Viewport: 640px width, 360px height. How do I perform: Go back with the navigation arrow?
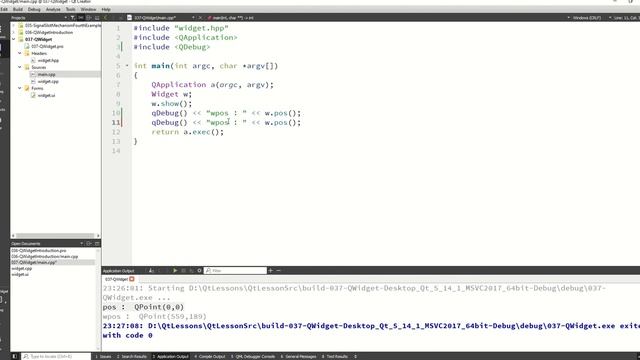[105, 18]
